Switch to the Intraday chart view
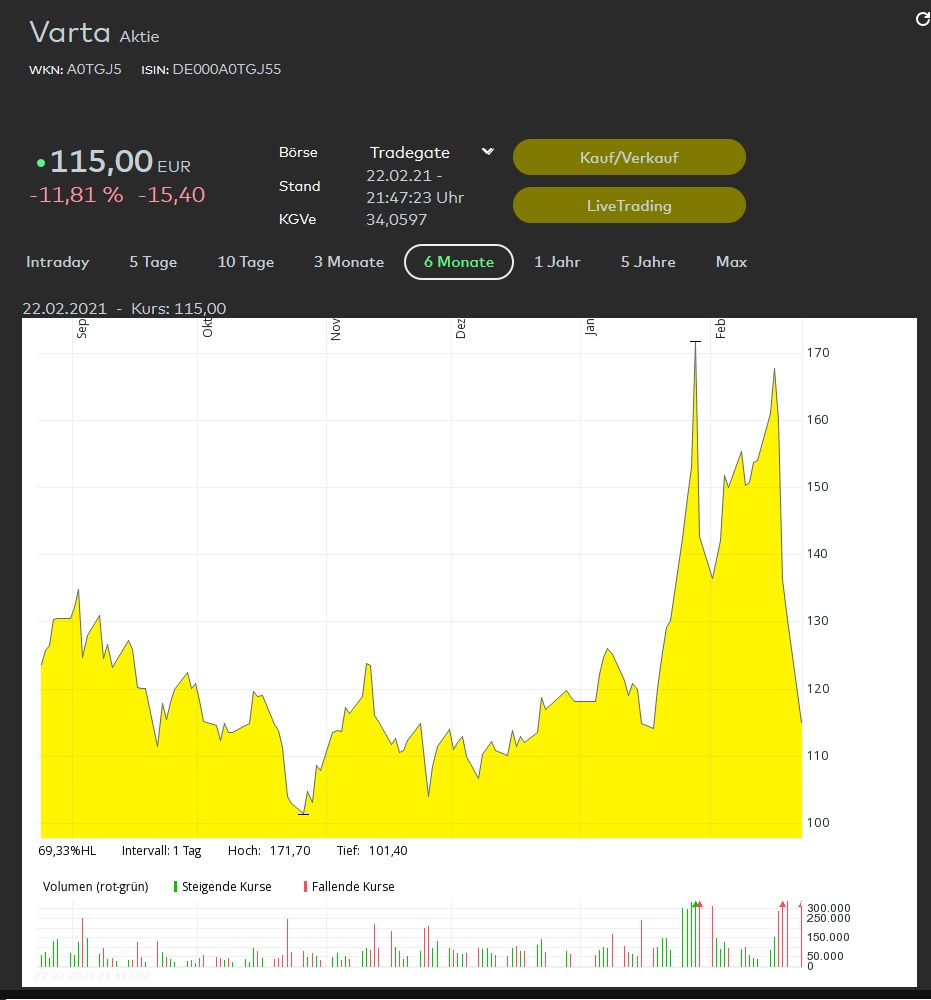The height and width of the screenshot is (1000, 931). tap(58, 262)
